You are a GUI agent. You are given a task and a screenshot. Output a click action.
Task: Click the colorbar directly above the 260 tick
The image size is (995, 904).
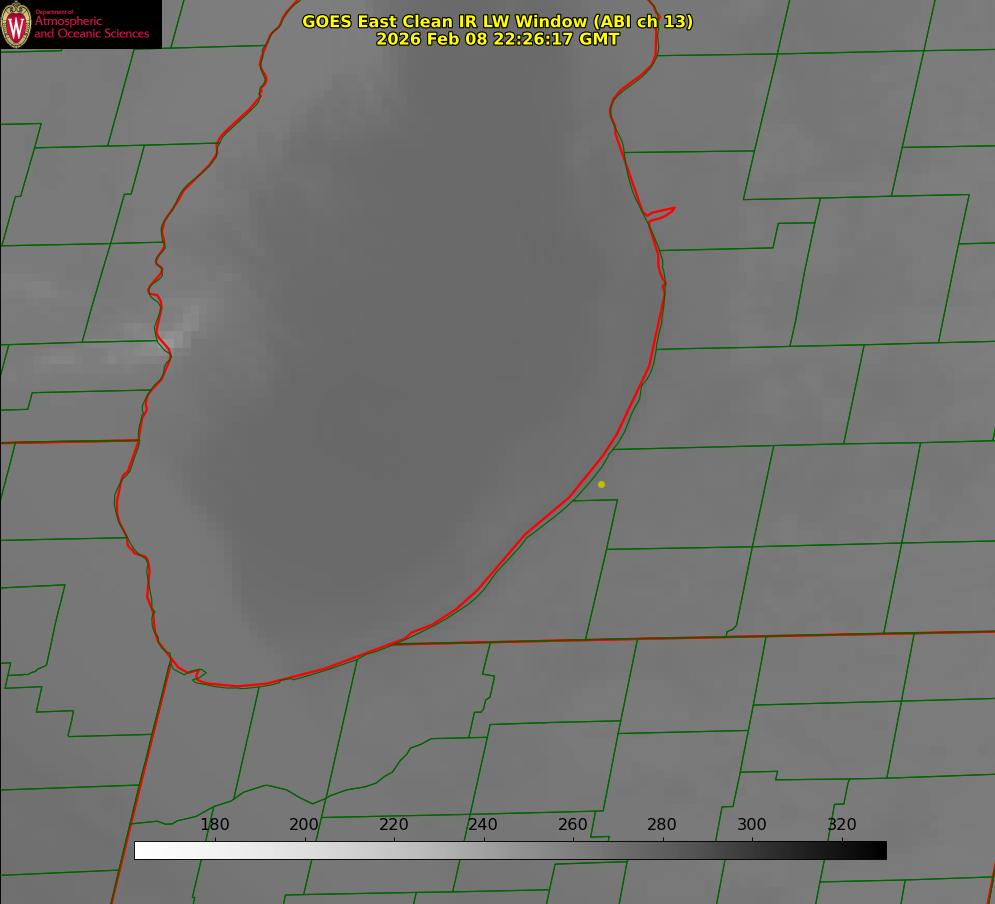572,850
